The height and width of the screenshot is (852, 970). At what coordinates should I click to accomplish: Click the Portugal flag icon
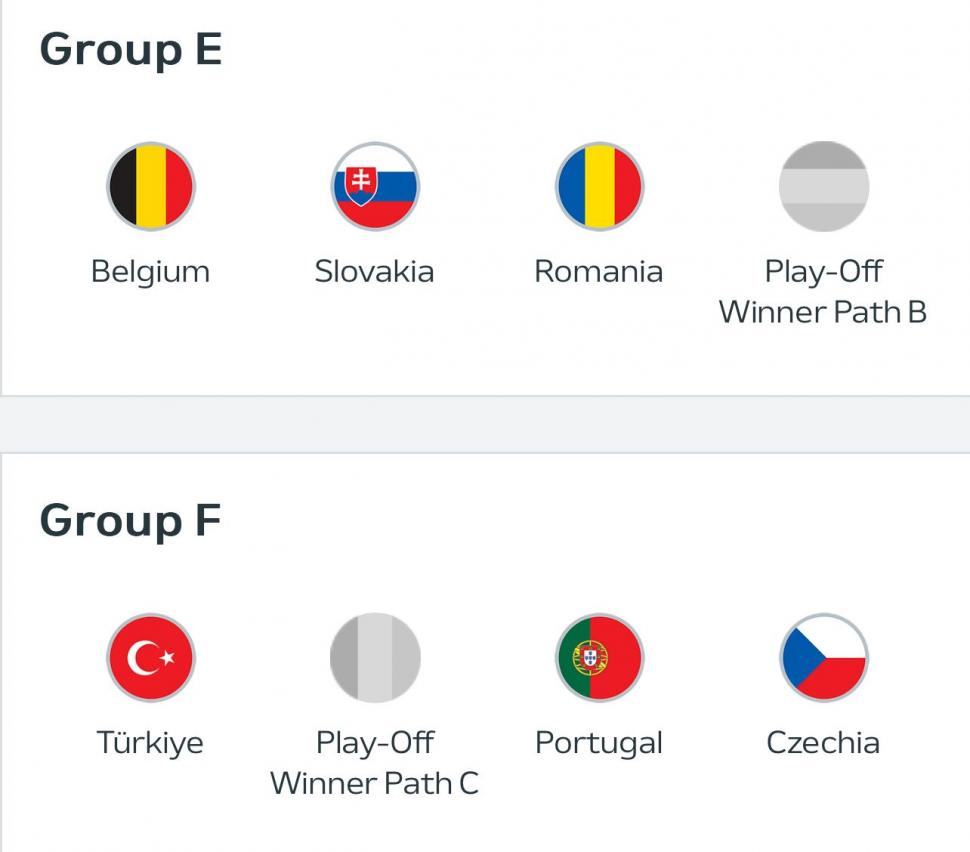[x=600, y=658]
